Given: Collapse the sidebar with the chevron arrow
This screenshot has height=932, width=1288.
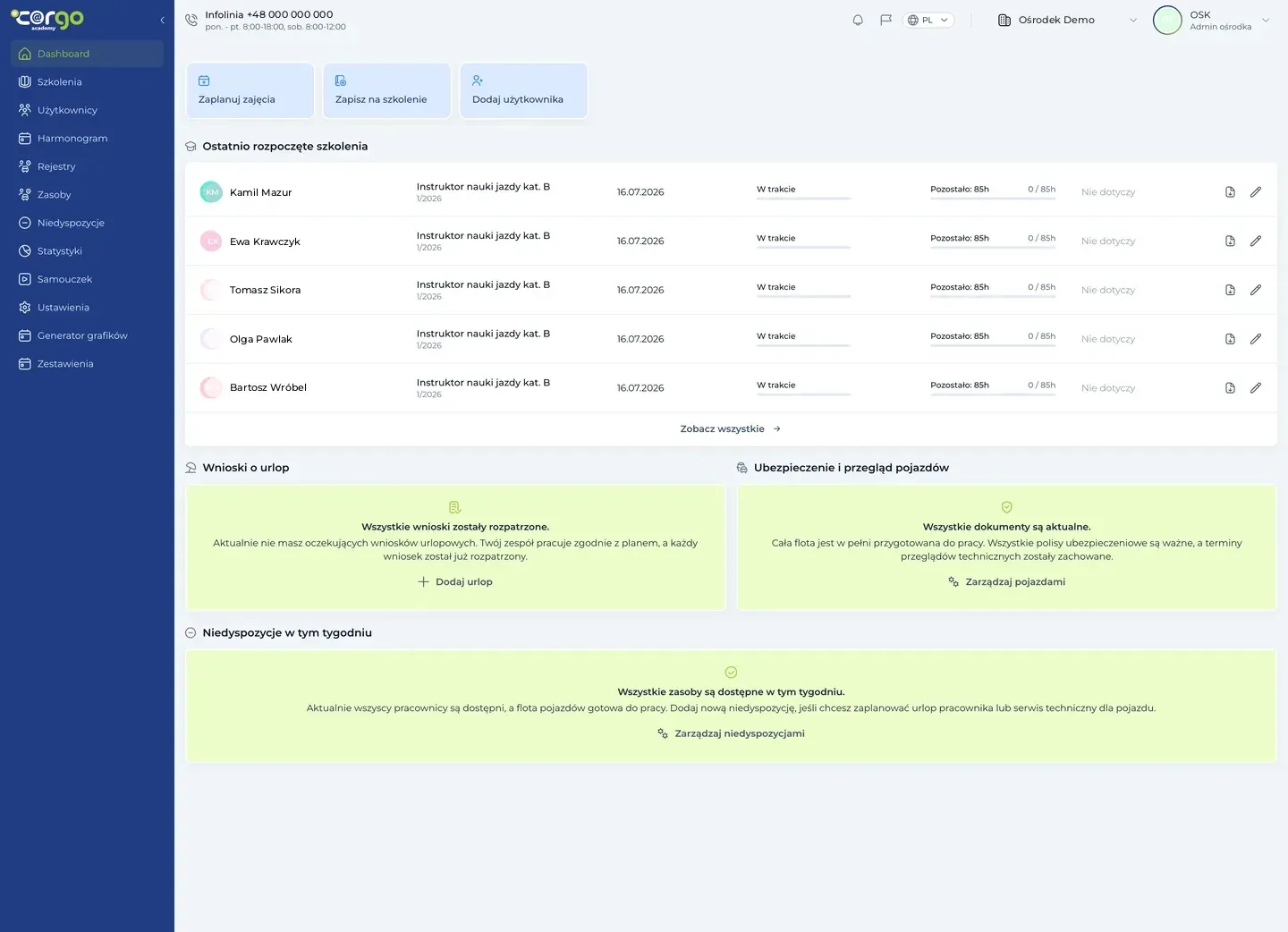Looking at the screenshot, I should pos(162,20).
